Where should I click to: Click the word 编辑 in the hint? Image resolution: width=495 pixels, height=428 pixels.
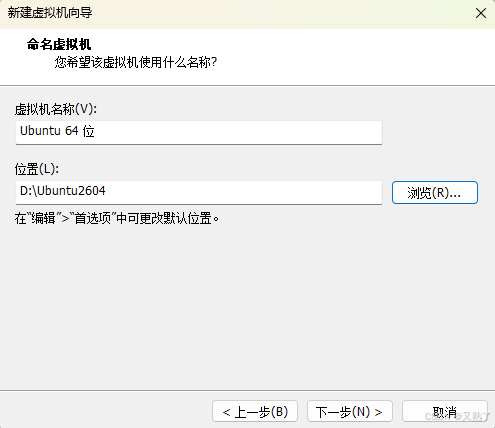point(43,219)
